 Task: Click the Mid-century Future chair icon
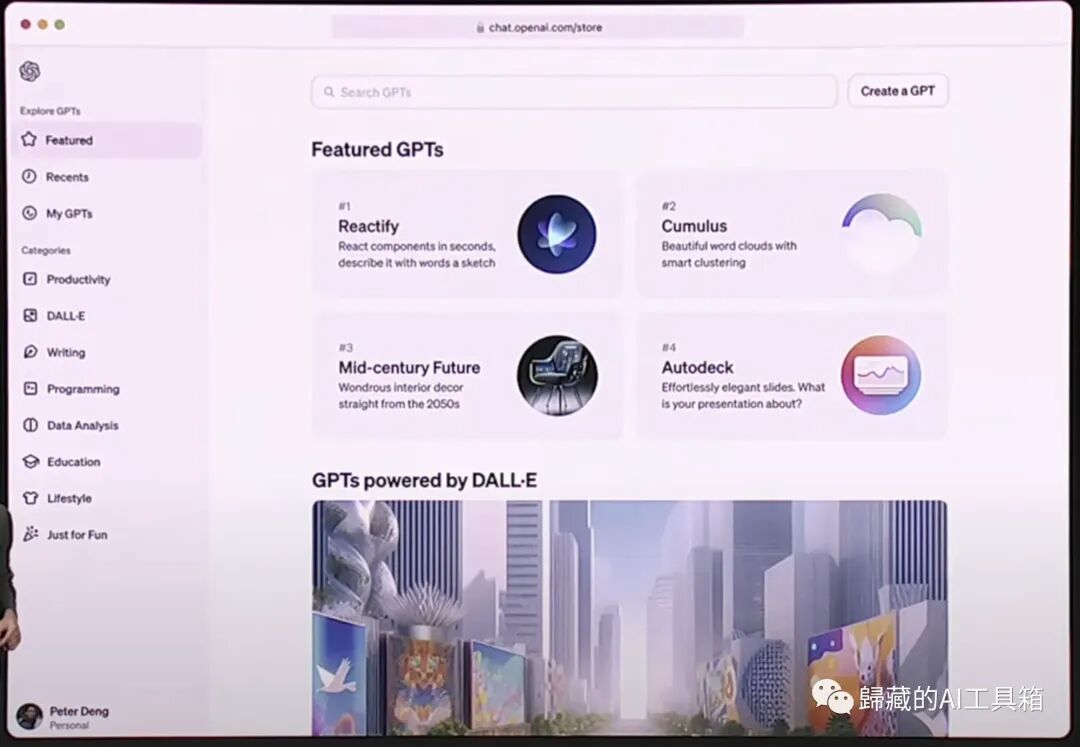tap(557, 375)
